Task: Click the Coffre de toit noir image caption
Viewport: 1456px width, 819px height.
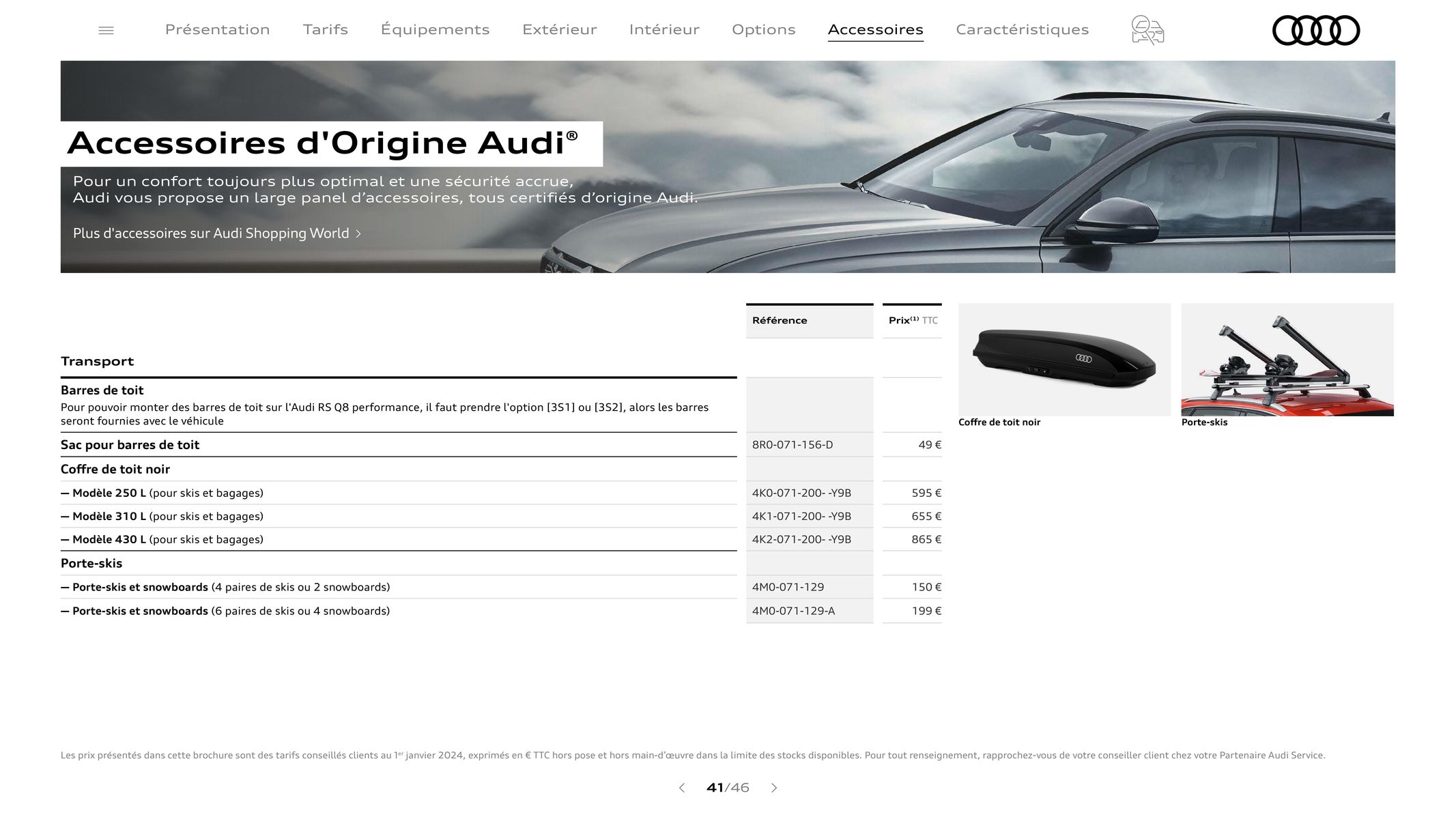Action: pyautogui.click(x=999, y=422)
